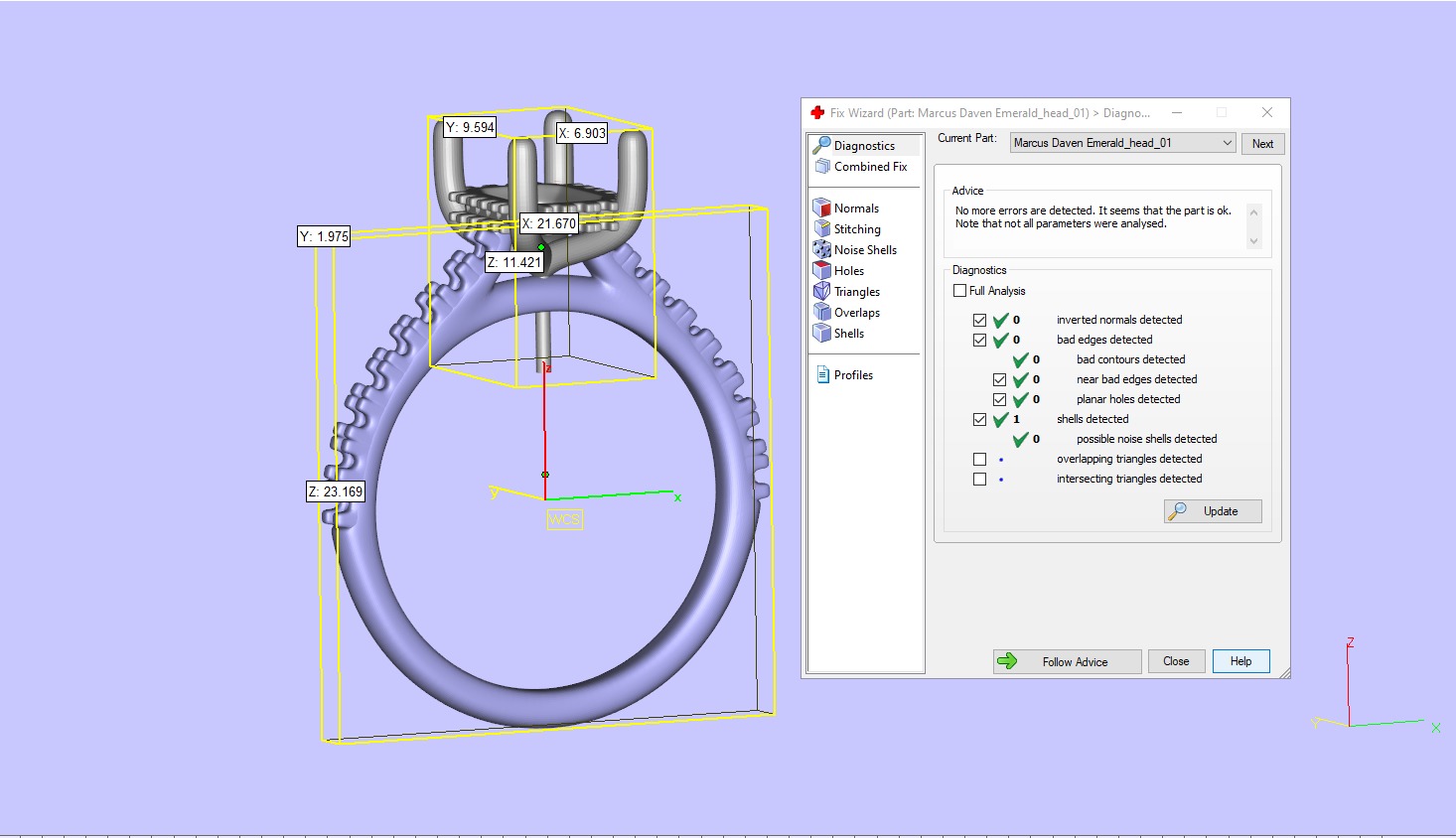Close the Fix Wizard window
This screenshot has height=838, width=1456.
pos(1267,112)
